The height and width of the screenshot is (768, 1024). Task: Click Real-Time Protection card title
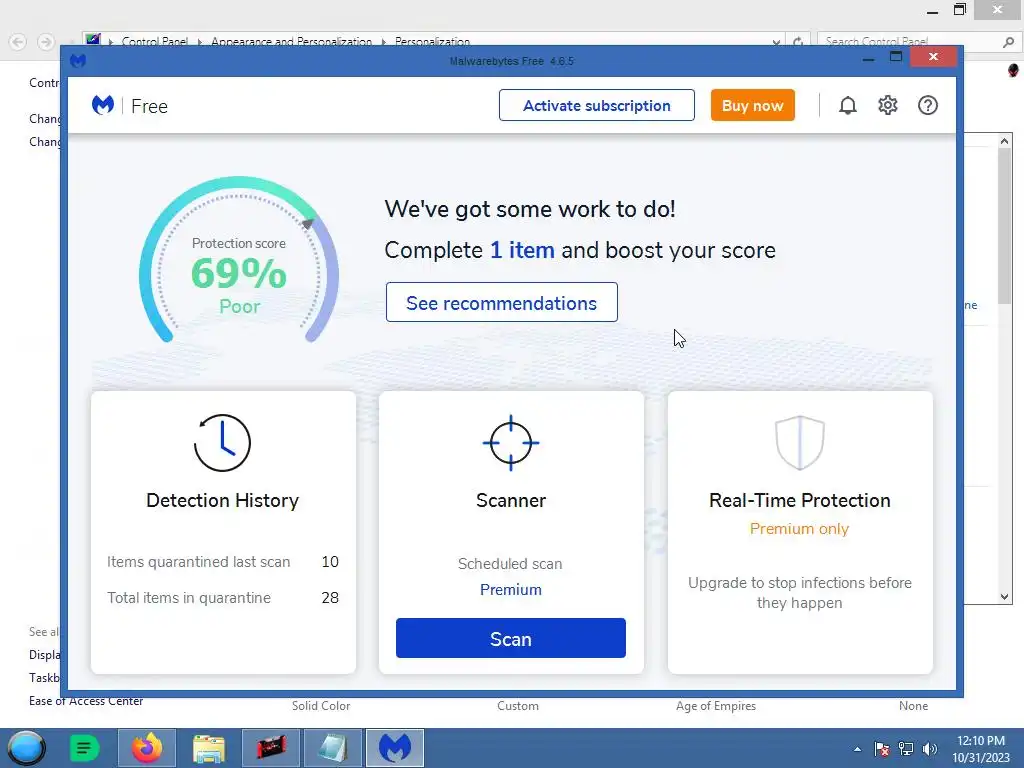tap(799, 500)
